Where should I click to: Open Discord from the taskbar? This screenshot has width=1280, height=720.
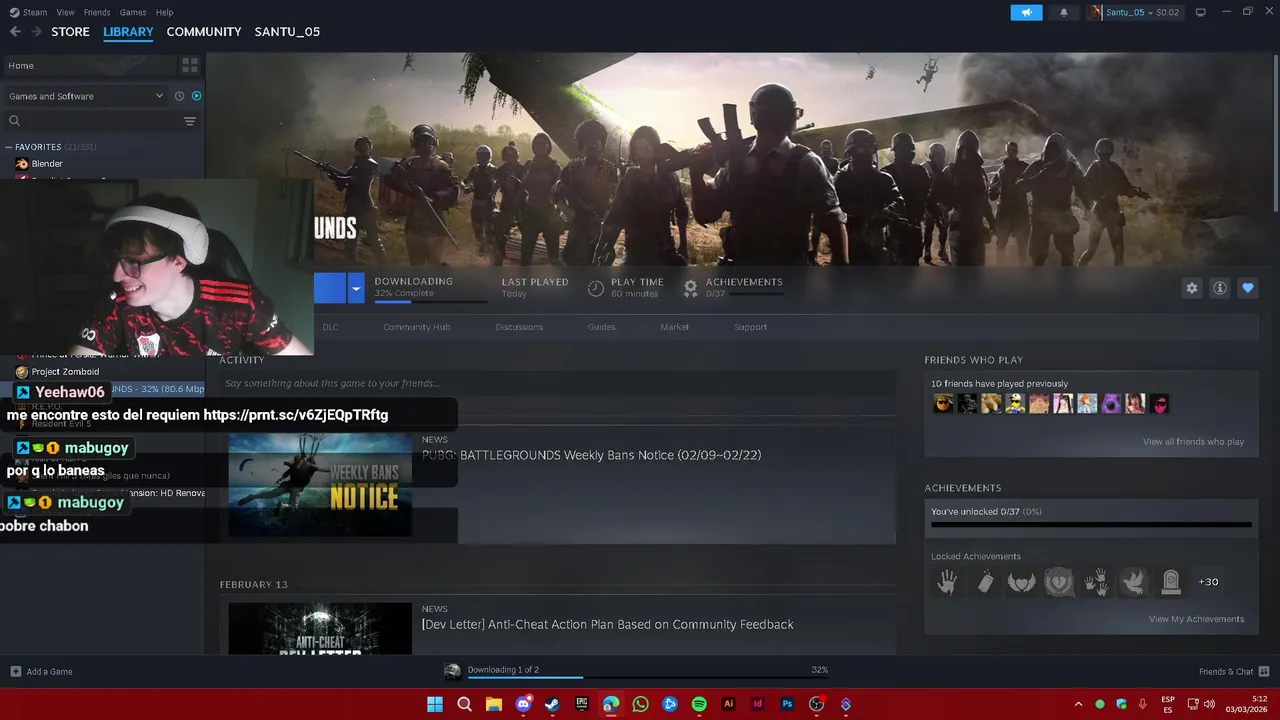click(523, 704)
